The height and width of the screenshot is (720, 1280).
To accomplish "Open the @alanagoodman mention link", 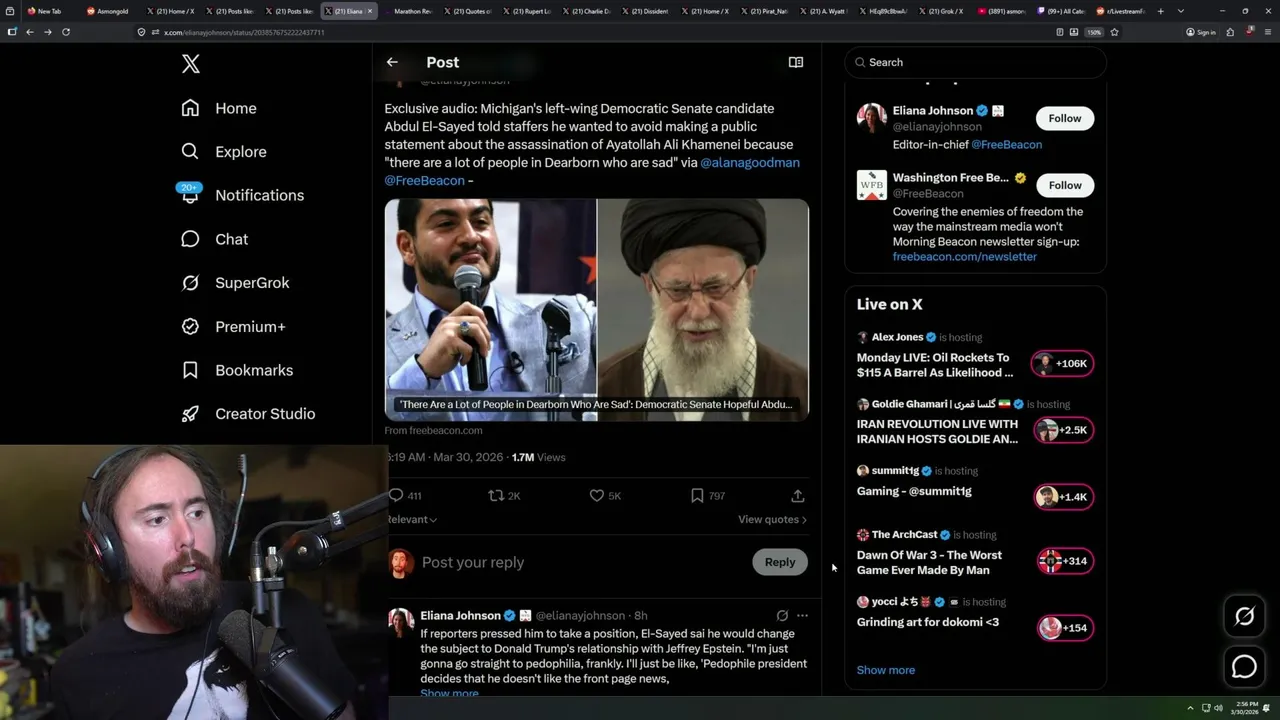I will point(750,162).
